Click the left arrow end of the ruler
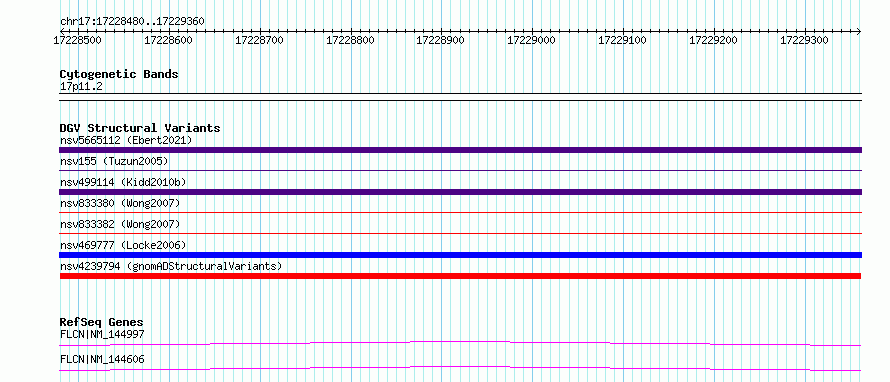Image resolution: width=890 pixels, height=382 pixels. [x=62, y=31]
